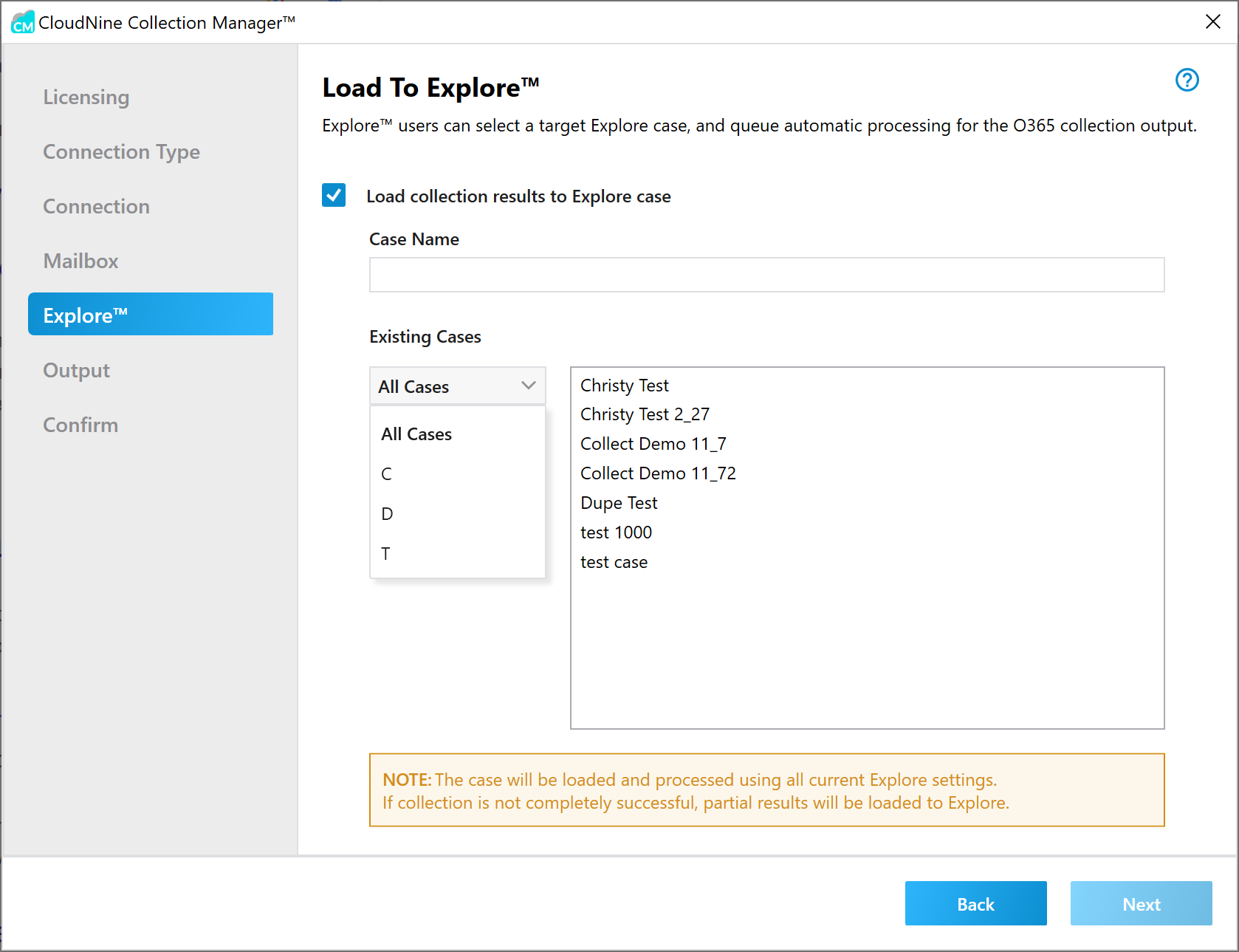Uncheck Load collection results to Explore case
This screenshot has height=952, width=1239.
pos(334,195)
